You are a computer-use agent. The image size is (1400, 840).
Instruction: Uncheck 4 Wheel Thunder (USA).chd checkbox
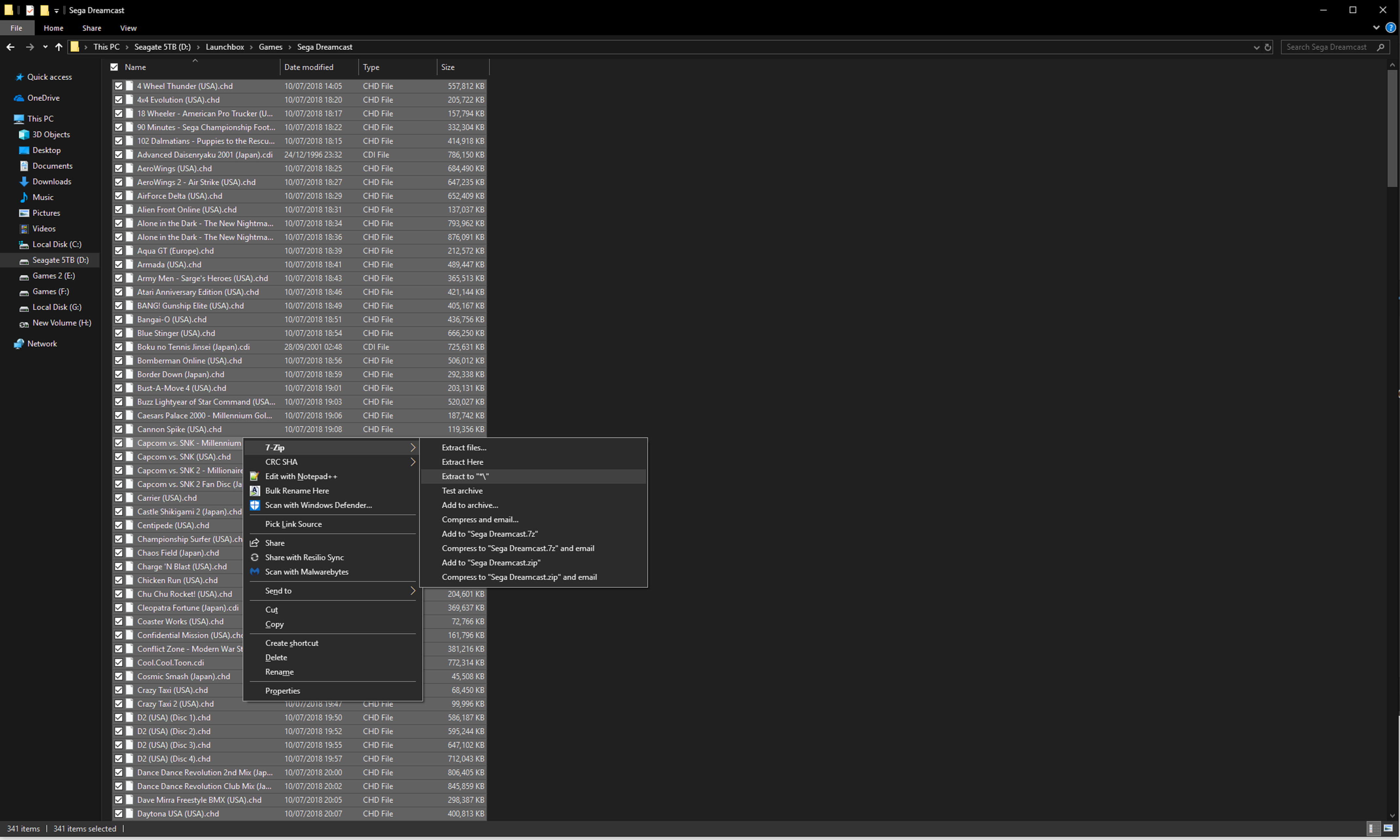point(118,86)
